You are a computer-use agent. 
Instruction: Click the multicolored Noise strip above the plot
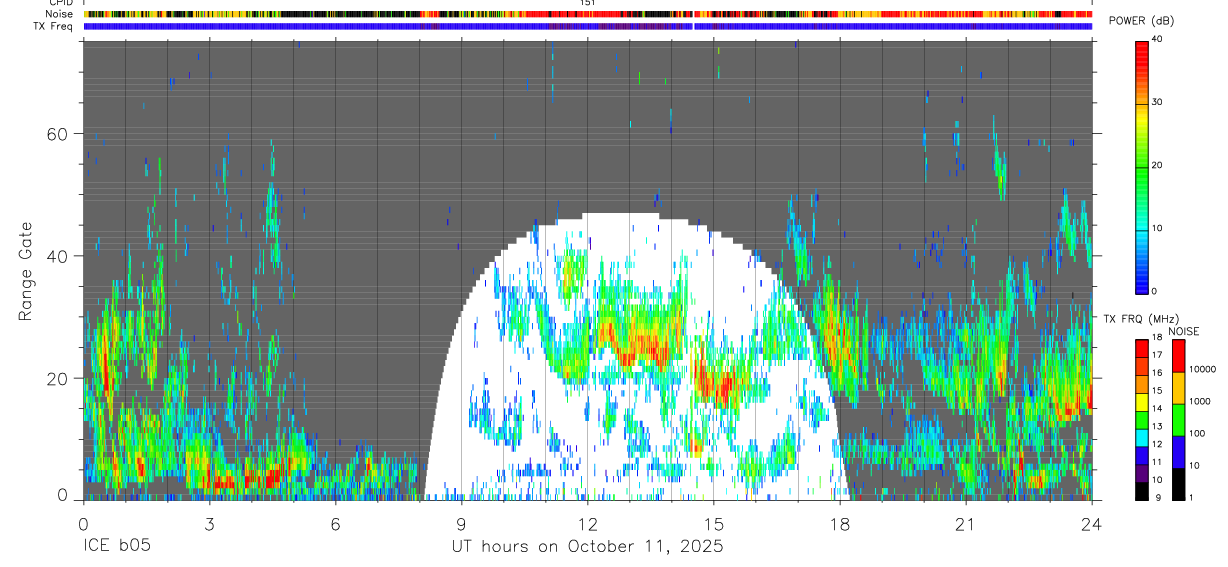point(588,15)
